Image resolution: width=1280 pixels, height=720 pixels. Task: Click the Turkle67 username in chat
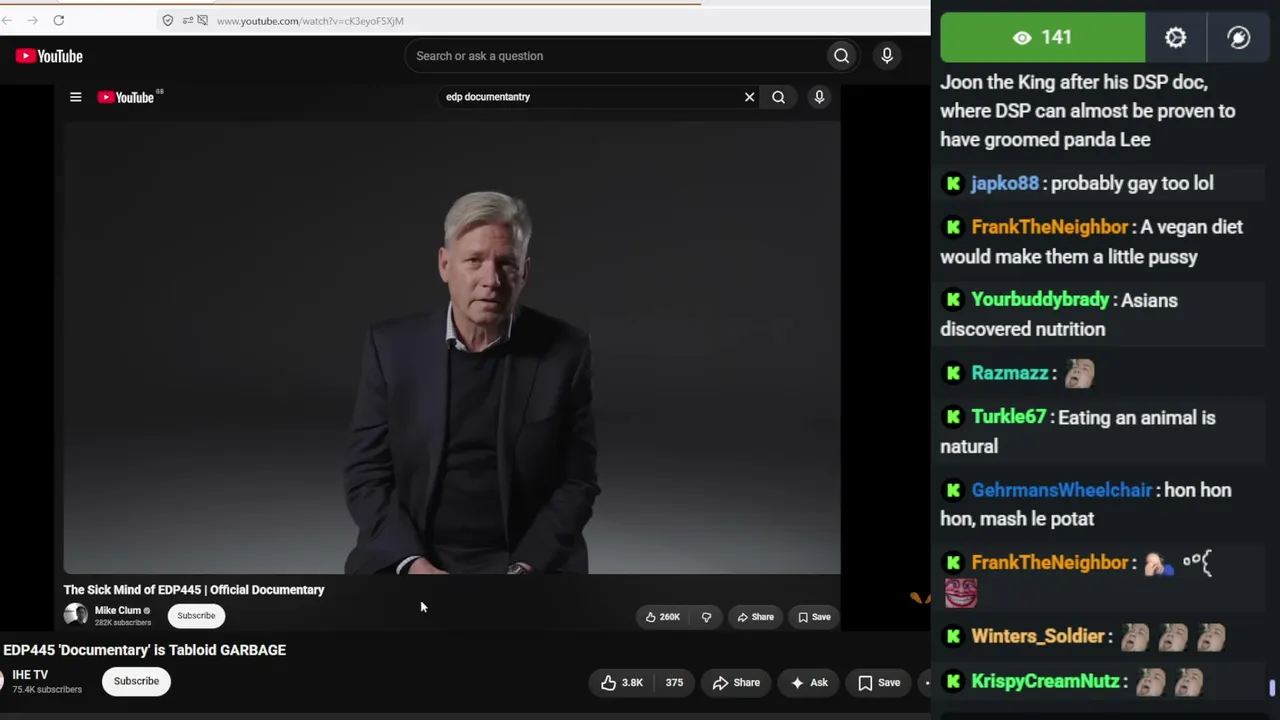pos(1008,417)
